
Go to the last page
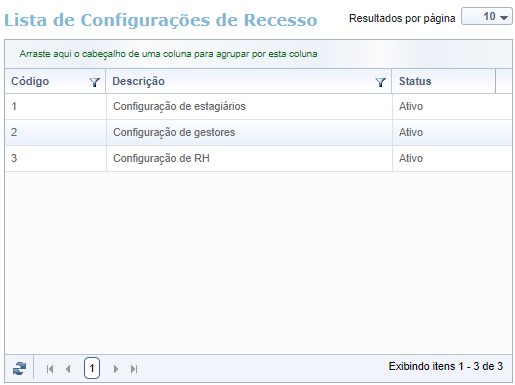coord(134,369)
